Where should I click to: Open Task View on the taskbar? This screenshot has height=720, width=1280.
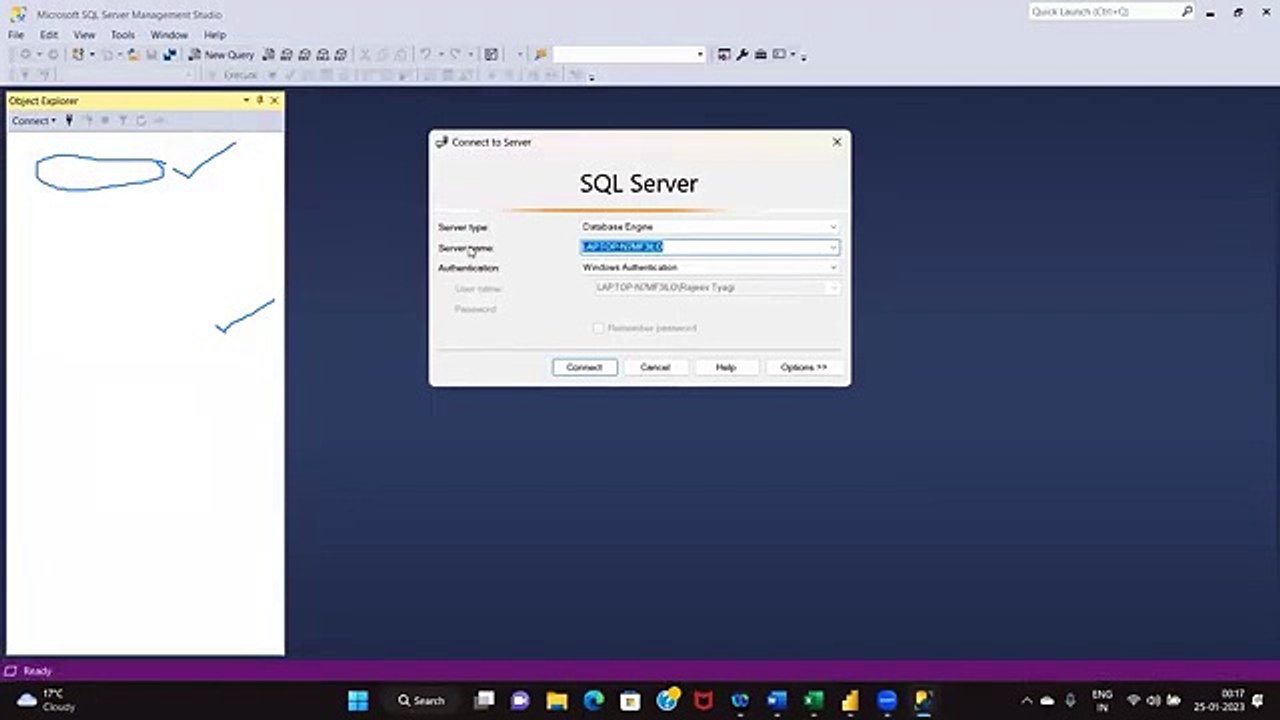(484, 700)
